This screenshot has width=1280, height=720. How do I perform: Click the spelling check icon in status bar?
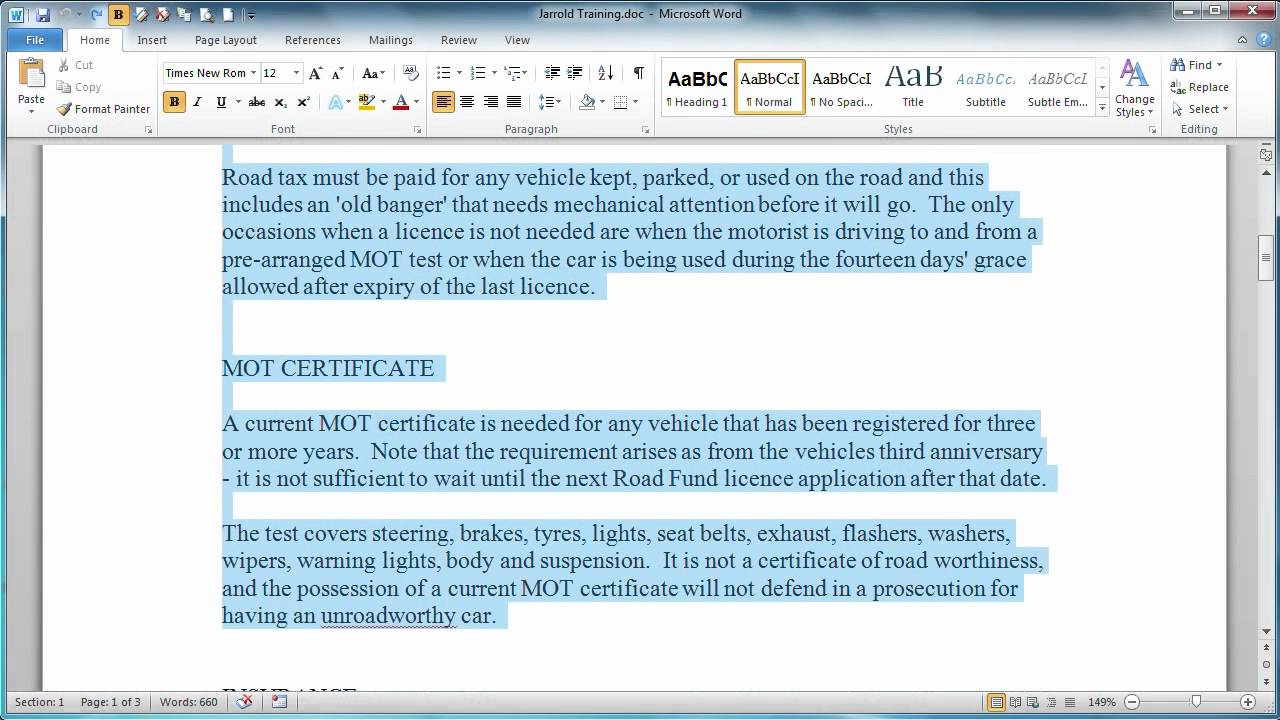[245, 702]
